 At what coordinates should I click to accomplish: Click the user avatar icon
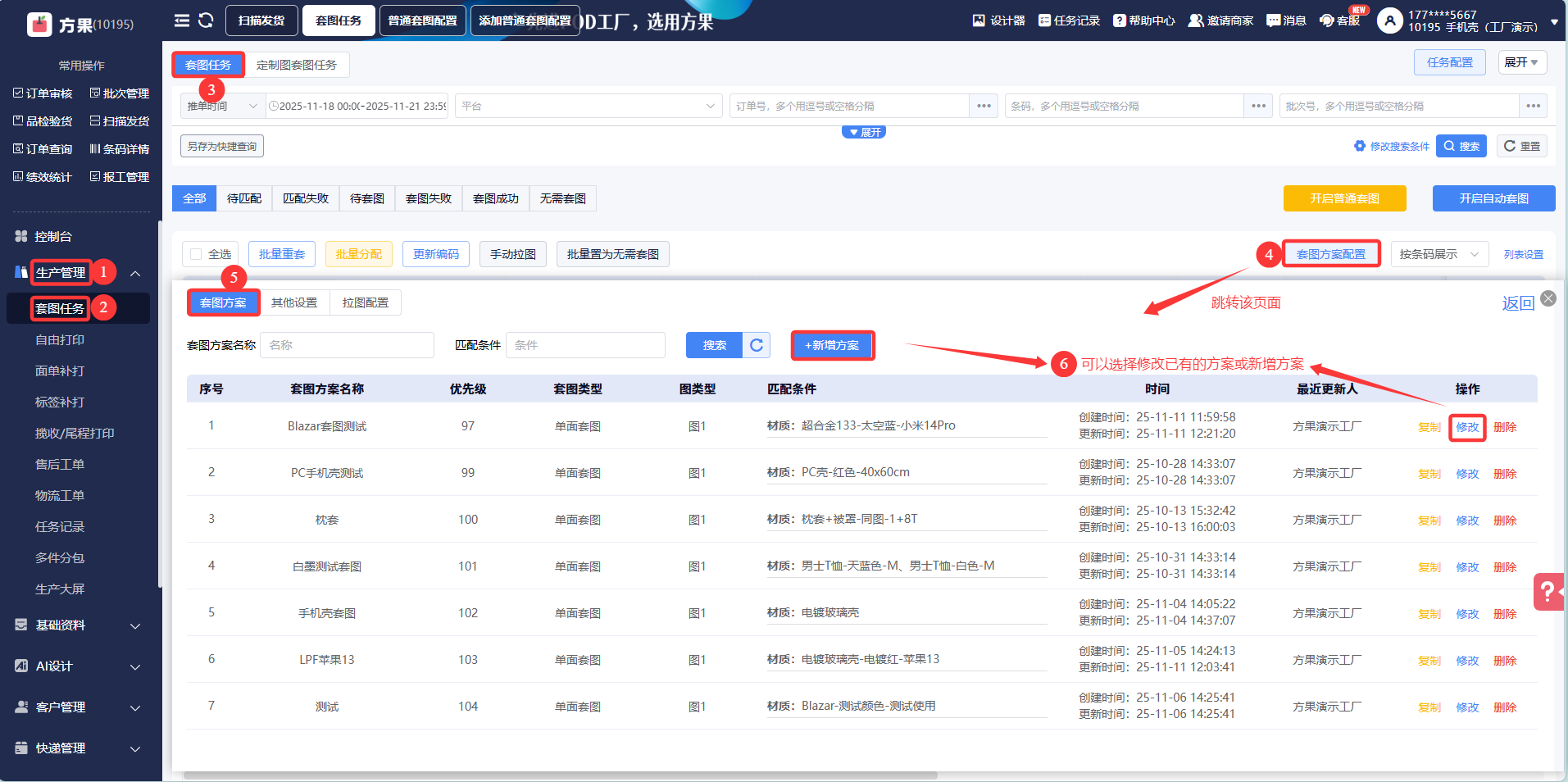1389,20
